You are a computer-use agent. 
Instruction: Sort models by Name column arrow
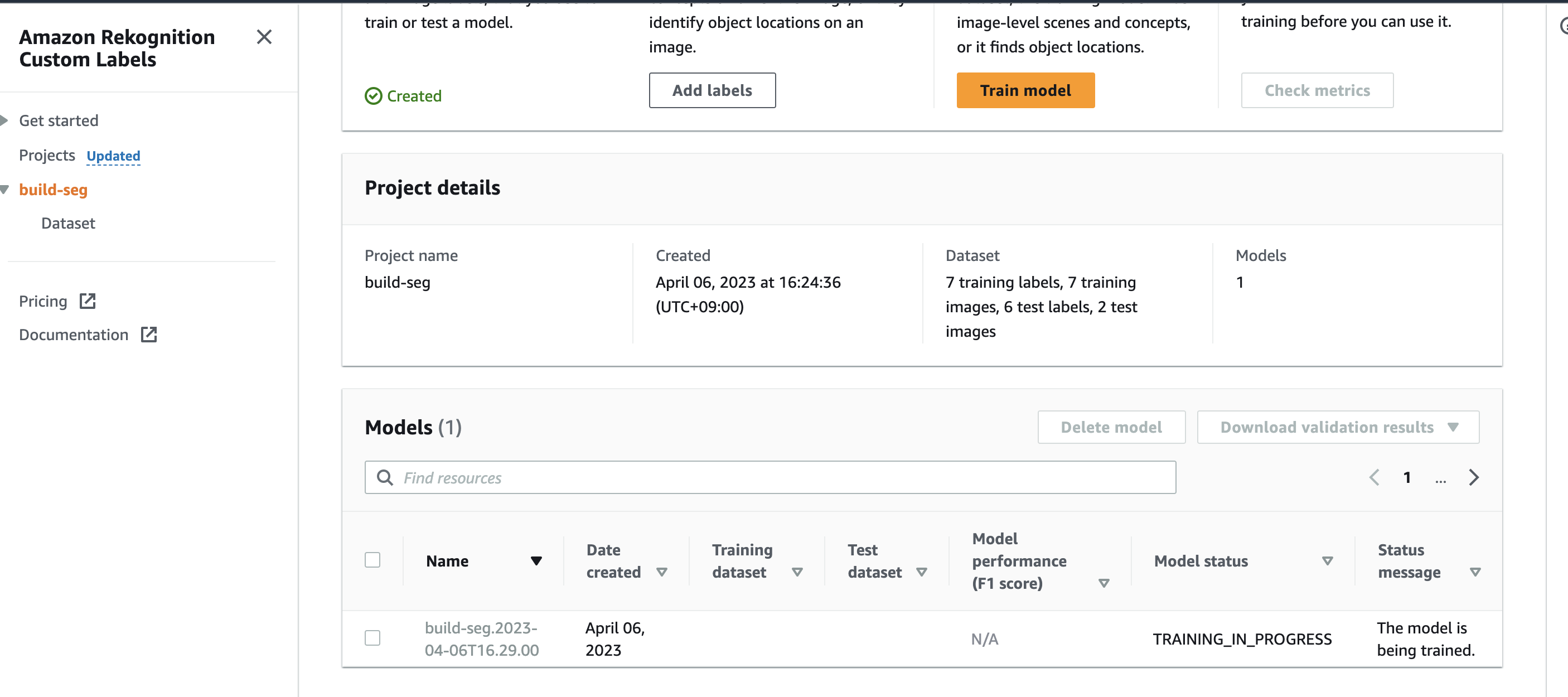536,560
